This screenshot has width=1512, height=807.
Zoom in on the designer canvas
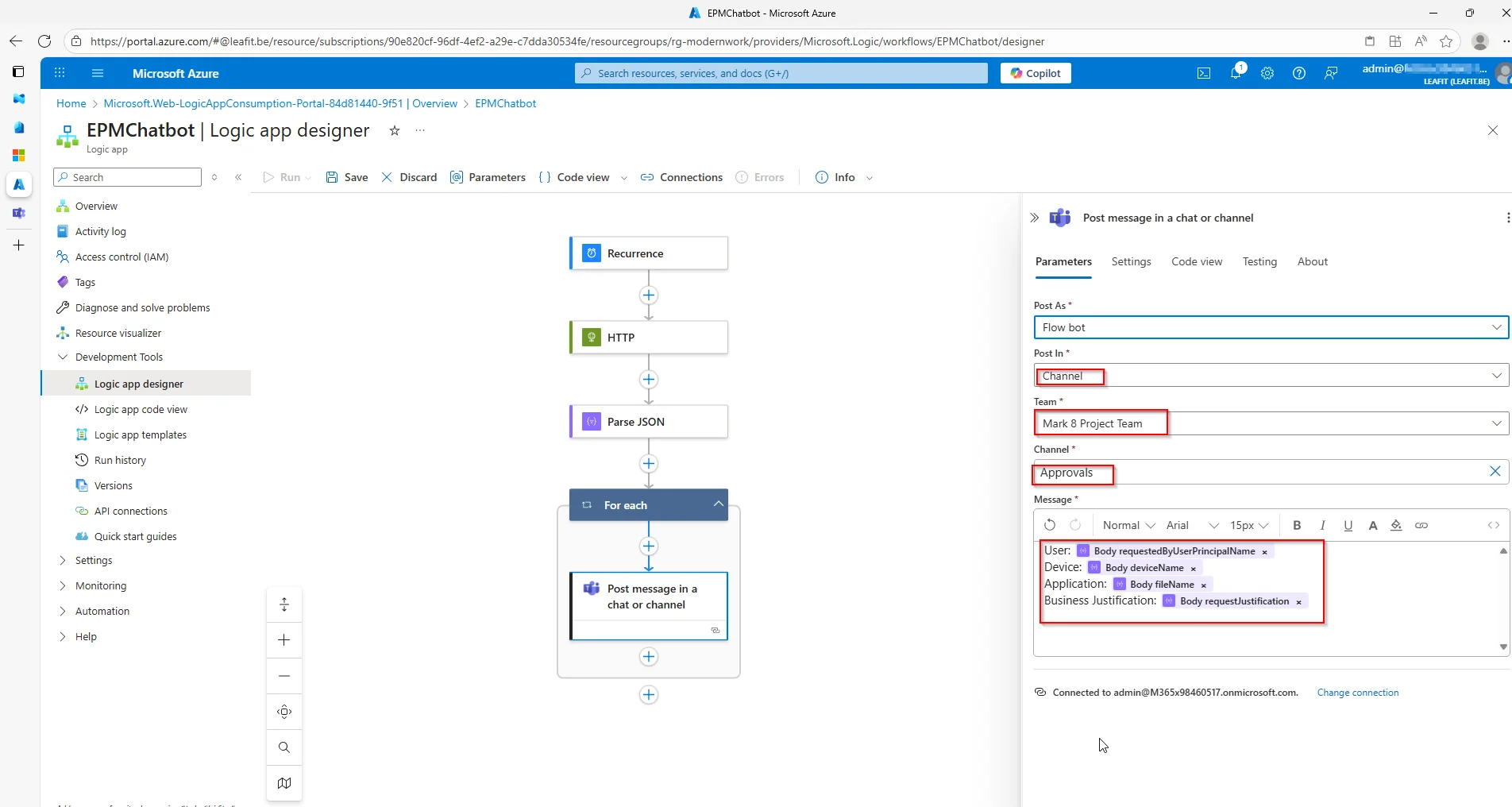pyautogui.click(x=284, y=640)
